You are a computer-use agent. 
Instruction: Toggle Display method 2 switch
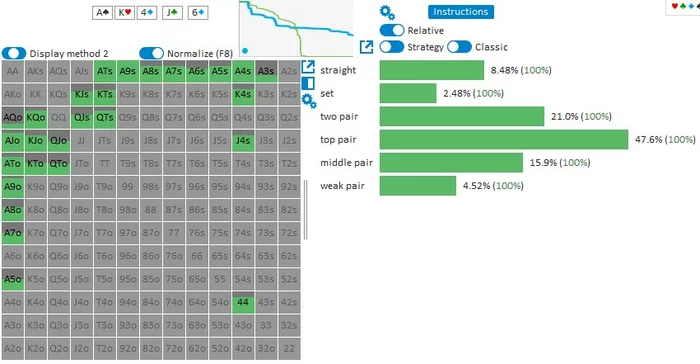point(14,53)
